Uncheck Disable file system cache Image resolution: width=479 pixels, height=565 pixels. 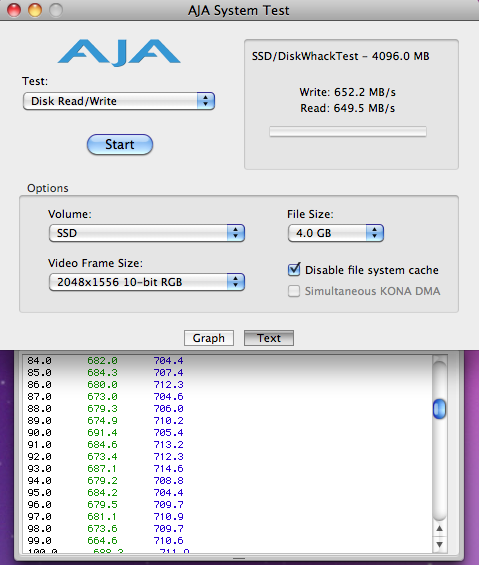click(294, 270)
